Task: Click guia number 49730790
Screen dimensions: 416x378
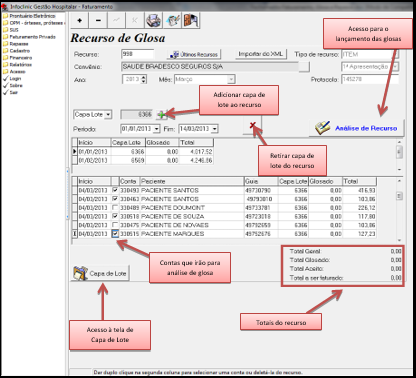Action: 258,190
